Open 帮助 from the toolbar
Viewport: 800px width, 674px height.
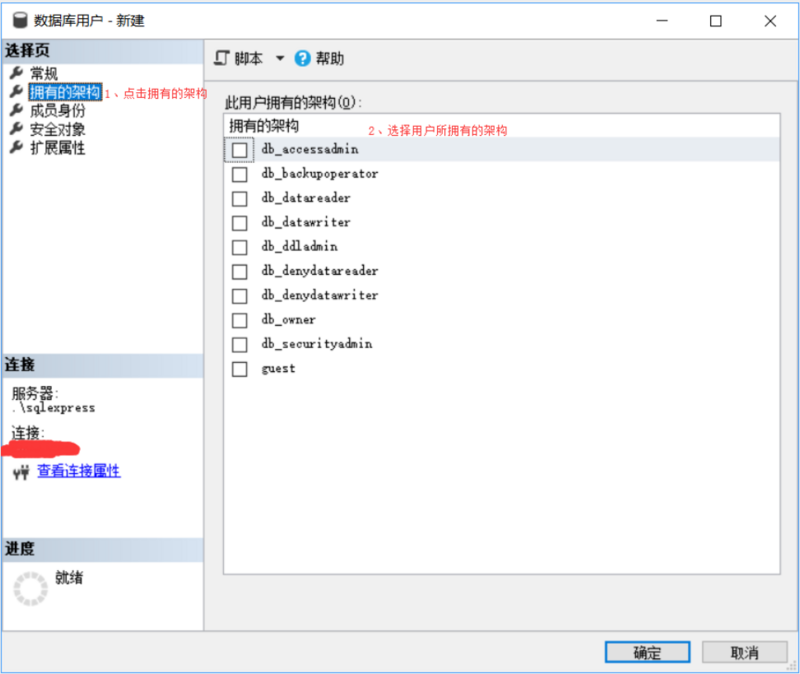tap(319, 58)
